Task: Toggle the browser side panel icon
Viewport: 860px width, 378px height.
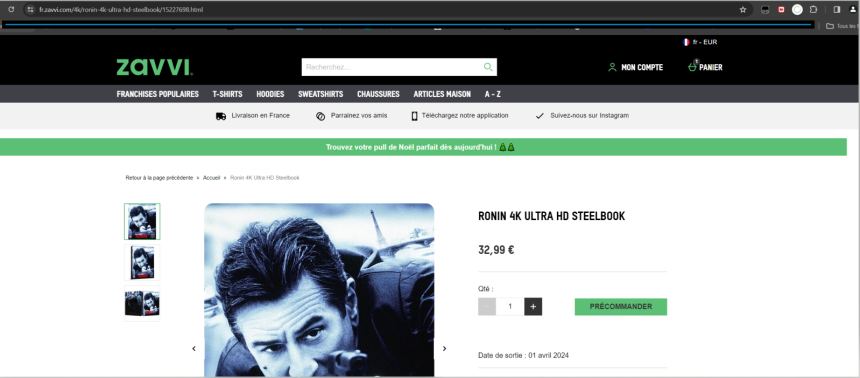Action: (836, 9)
